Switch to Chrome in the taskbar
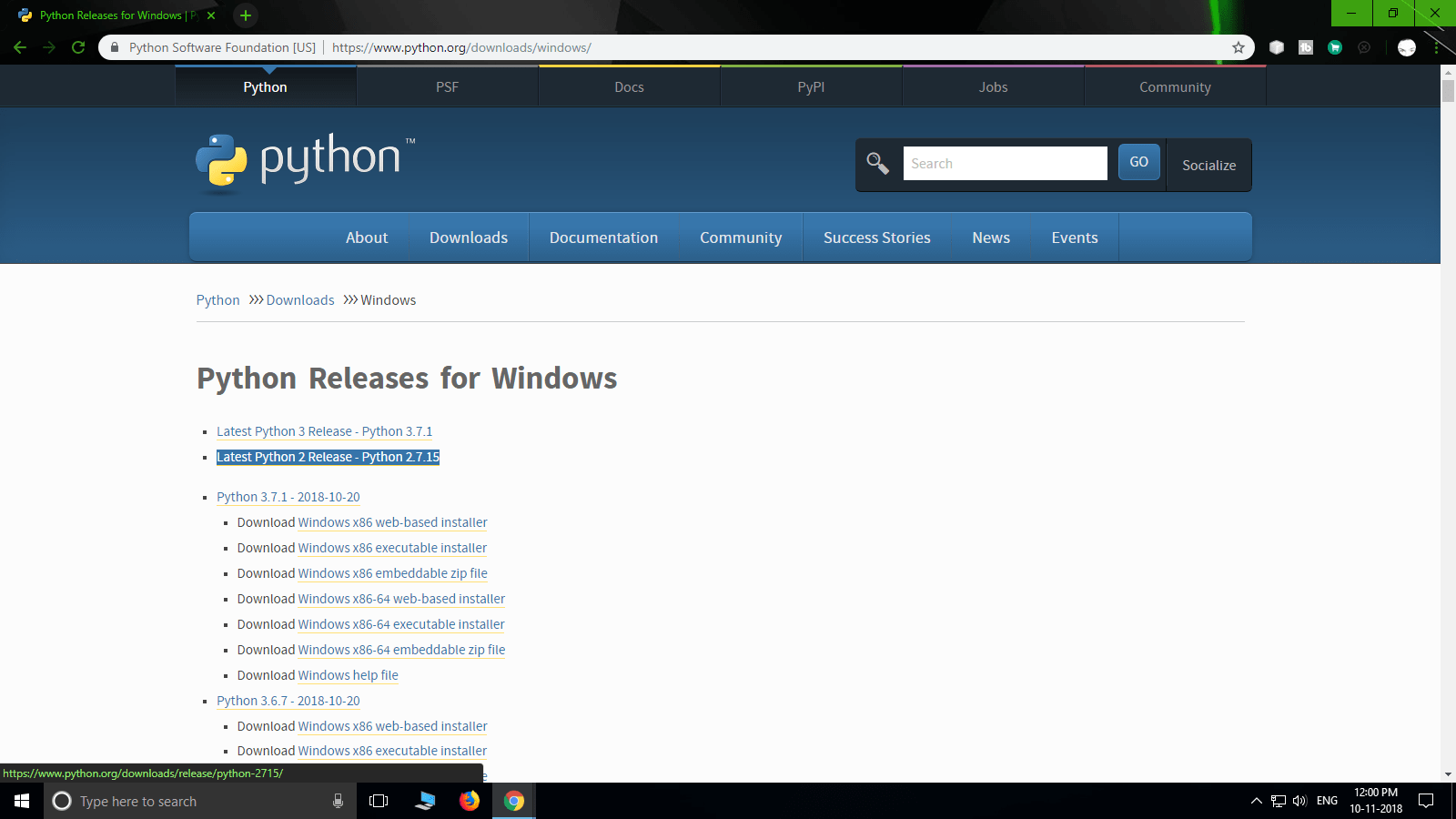The width and height of the screenshot is (1456, 819). pos(514,801)
